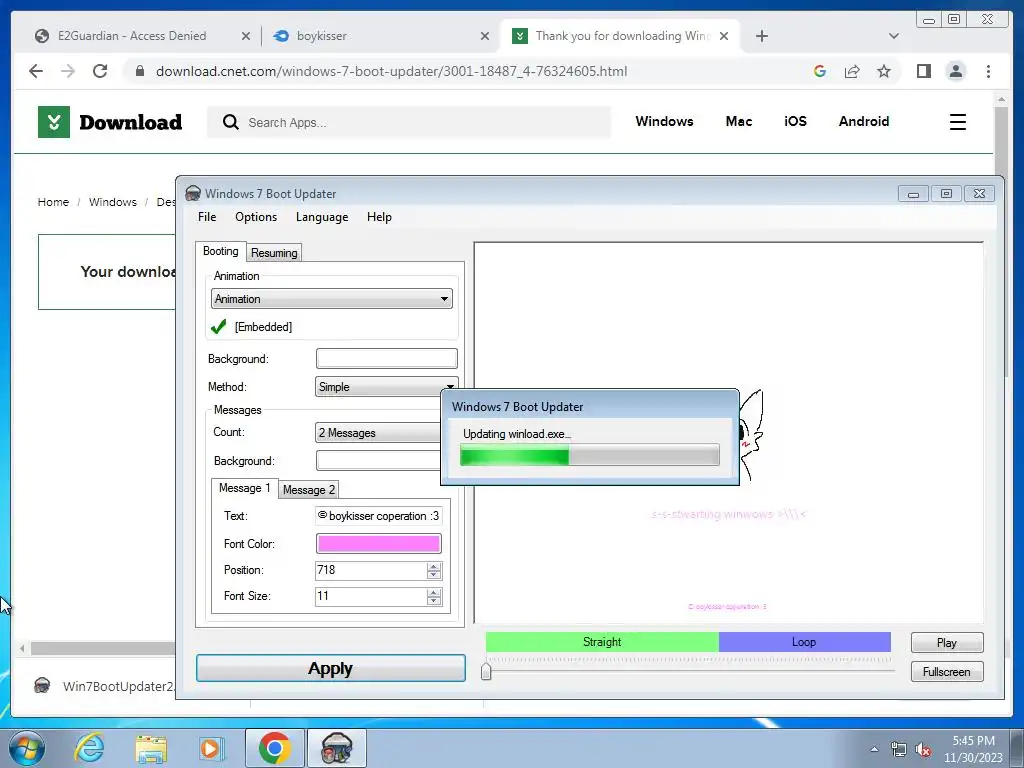
Task: Open the Method Simple dropdown
Action: click(x=387, y=387)
